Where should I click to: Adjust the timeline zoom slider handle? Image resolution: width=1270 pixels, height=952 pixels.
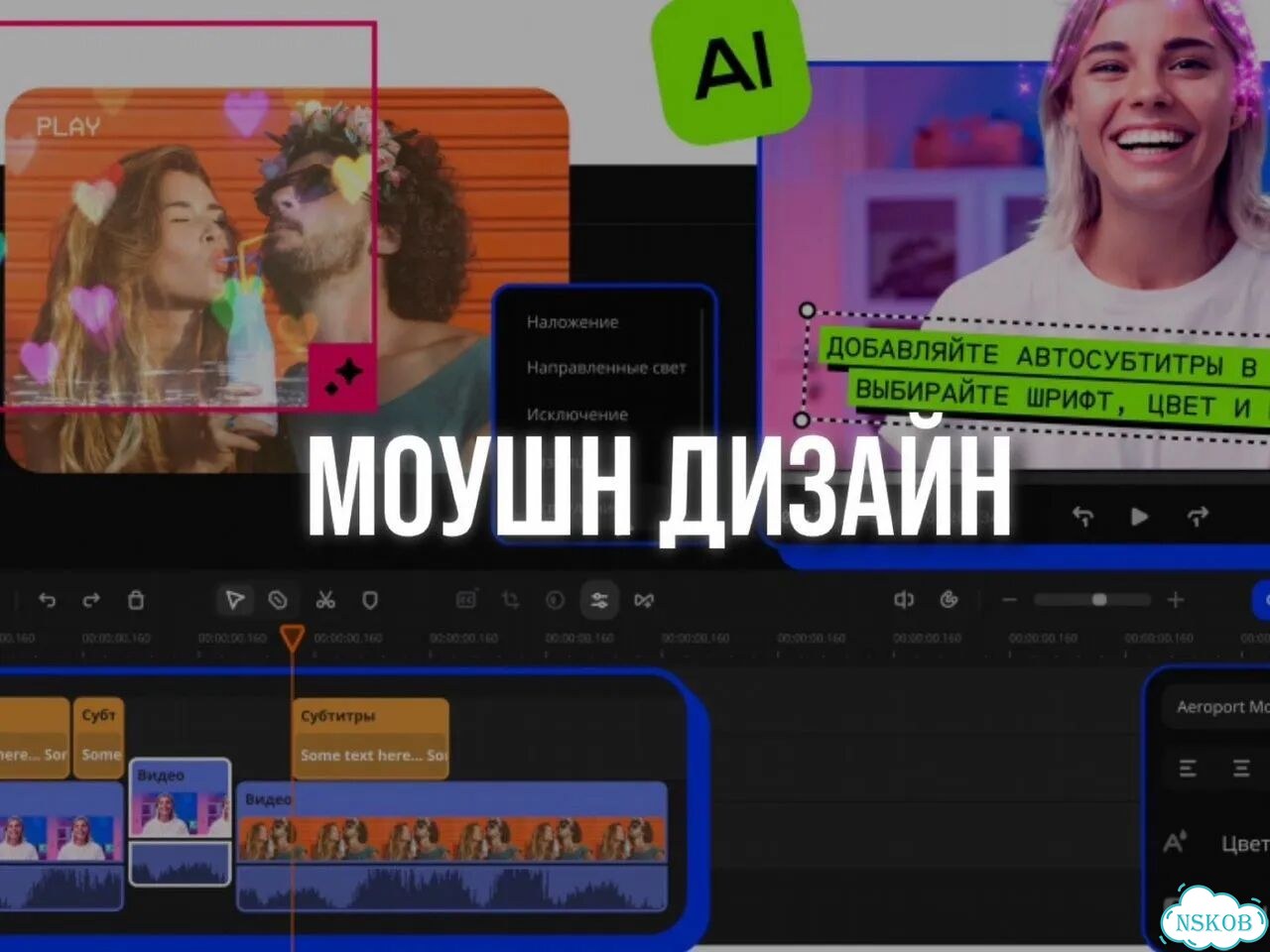(x=1098, y=600)
